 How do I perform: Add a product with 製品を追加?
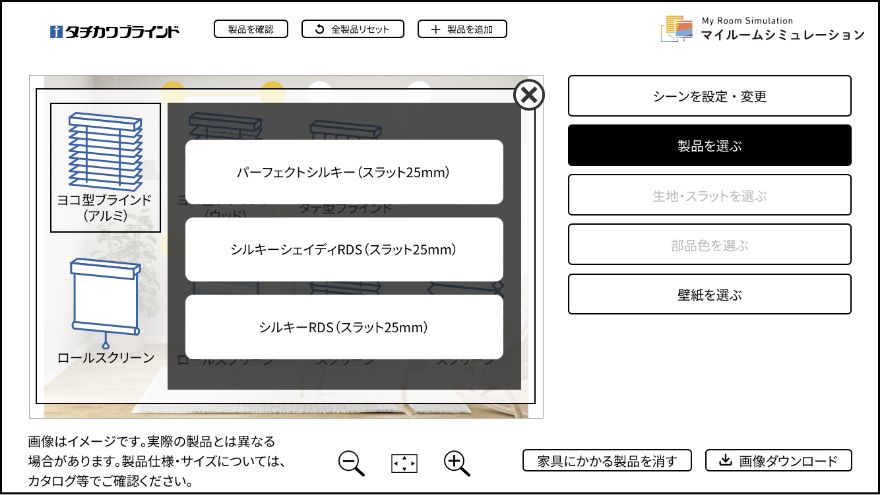tap(462, 29)
